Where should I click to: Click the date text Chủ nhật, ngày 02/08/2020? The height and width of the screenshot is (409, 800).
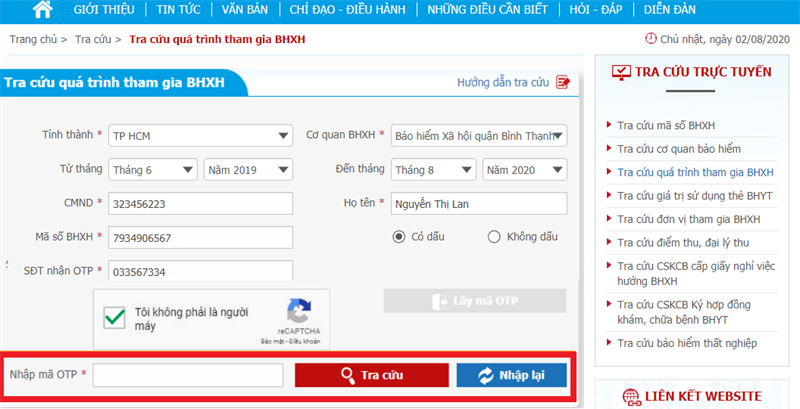725,39
